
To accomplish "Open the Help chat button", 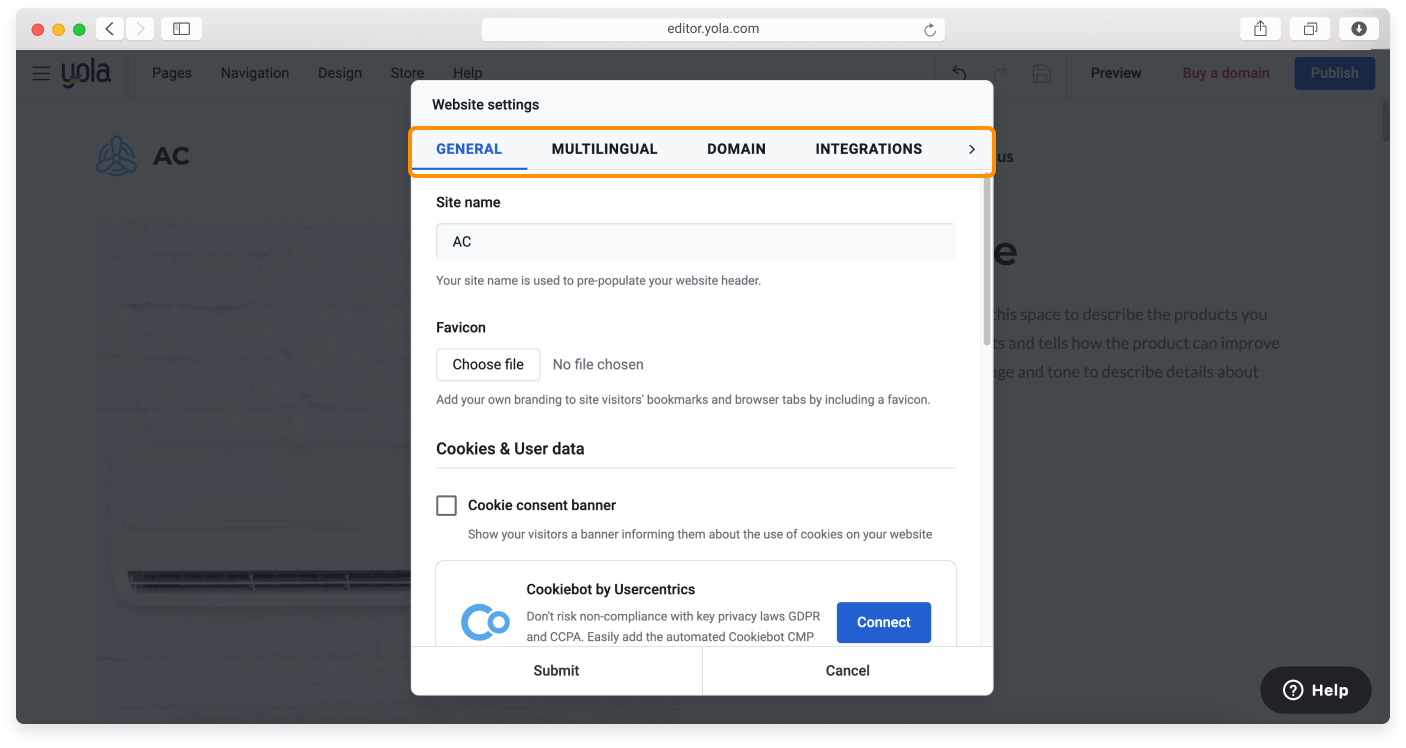I will [x=1316, y=690].
